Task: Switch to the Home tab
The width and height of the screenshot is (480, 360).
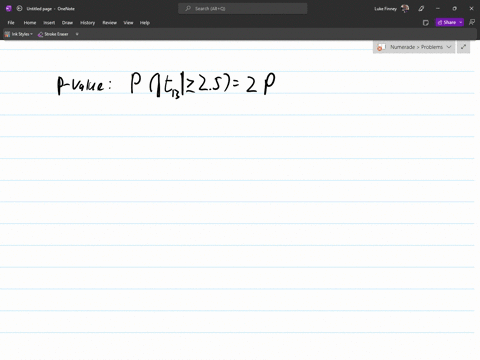Action: [30, 23]
